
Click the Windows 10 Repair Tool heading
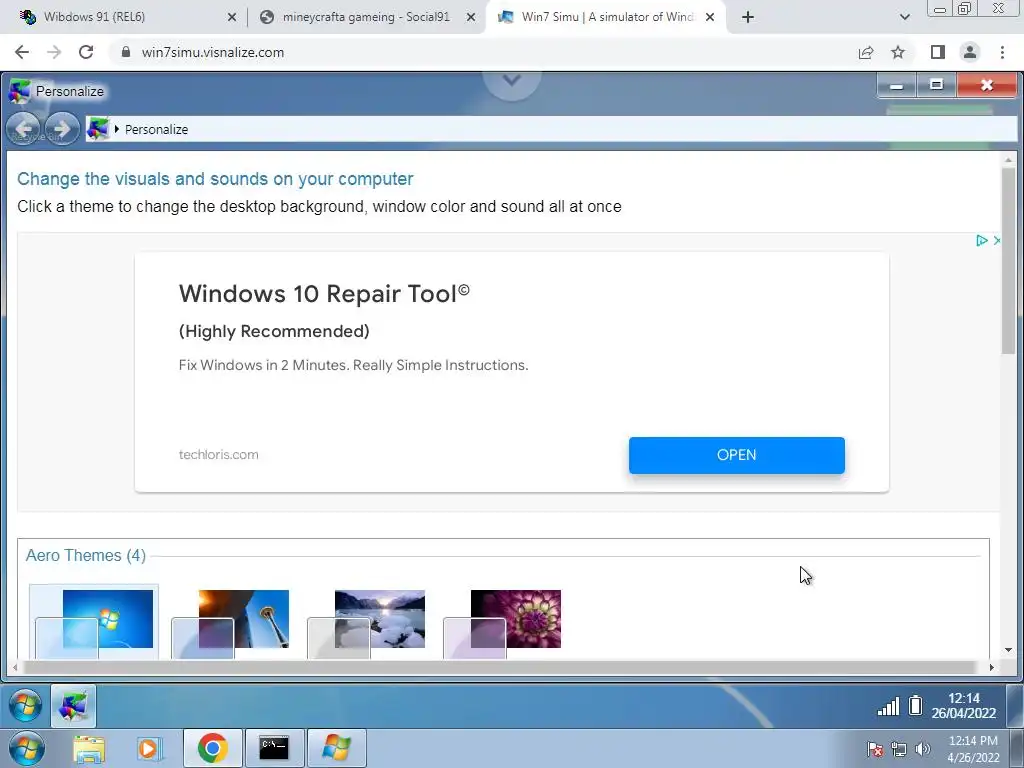pos(325,294)
